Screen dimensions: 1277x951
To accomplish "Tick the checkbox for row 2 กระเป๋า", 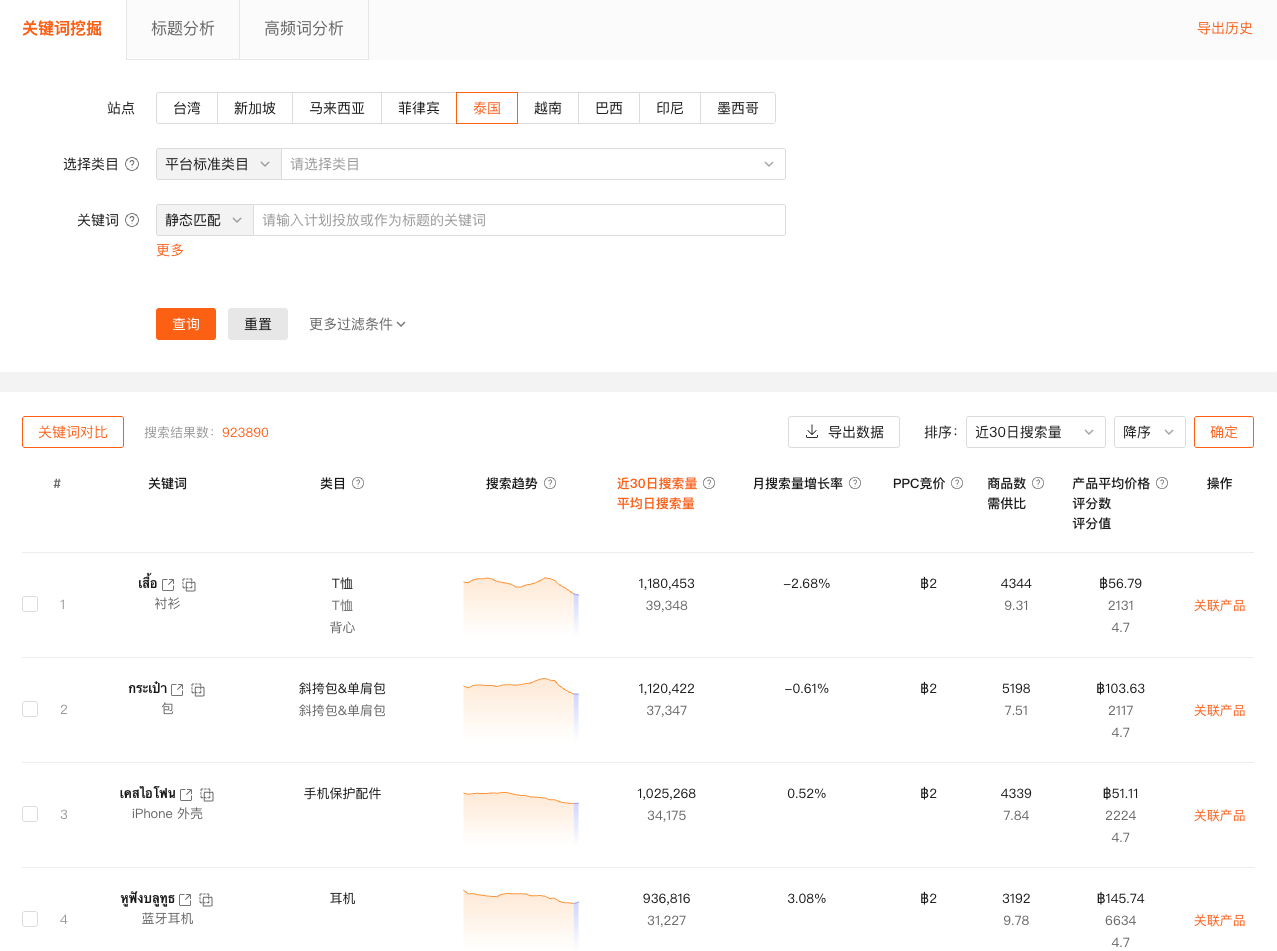I will pyautogui.click(x=30, y=709).
